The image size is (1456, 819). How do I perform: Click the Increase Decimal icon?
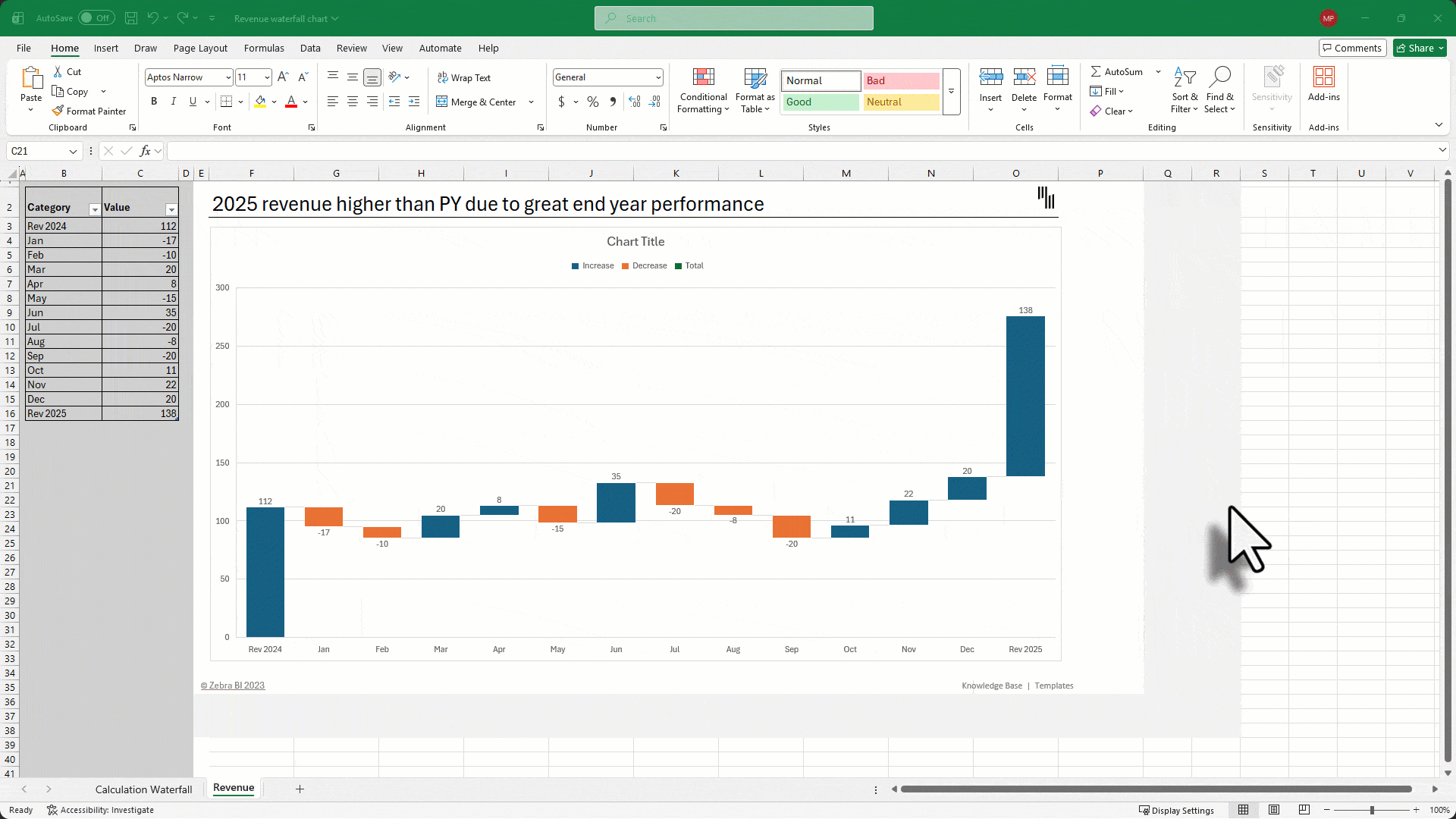click(x=634, y=101)
